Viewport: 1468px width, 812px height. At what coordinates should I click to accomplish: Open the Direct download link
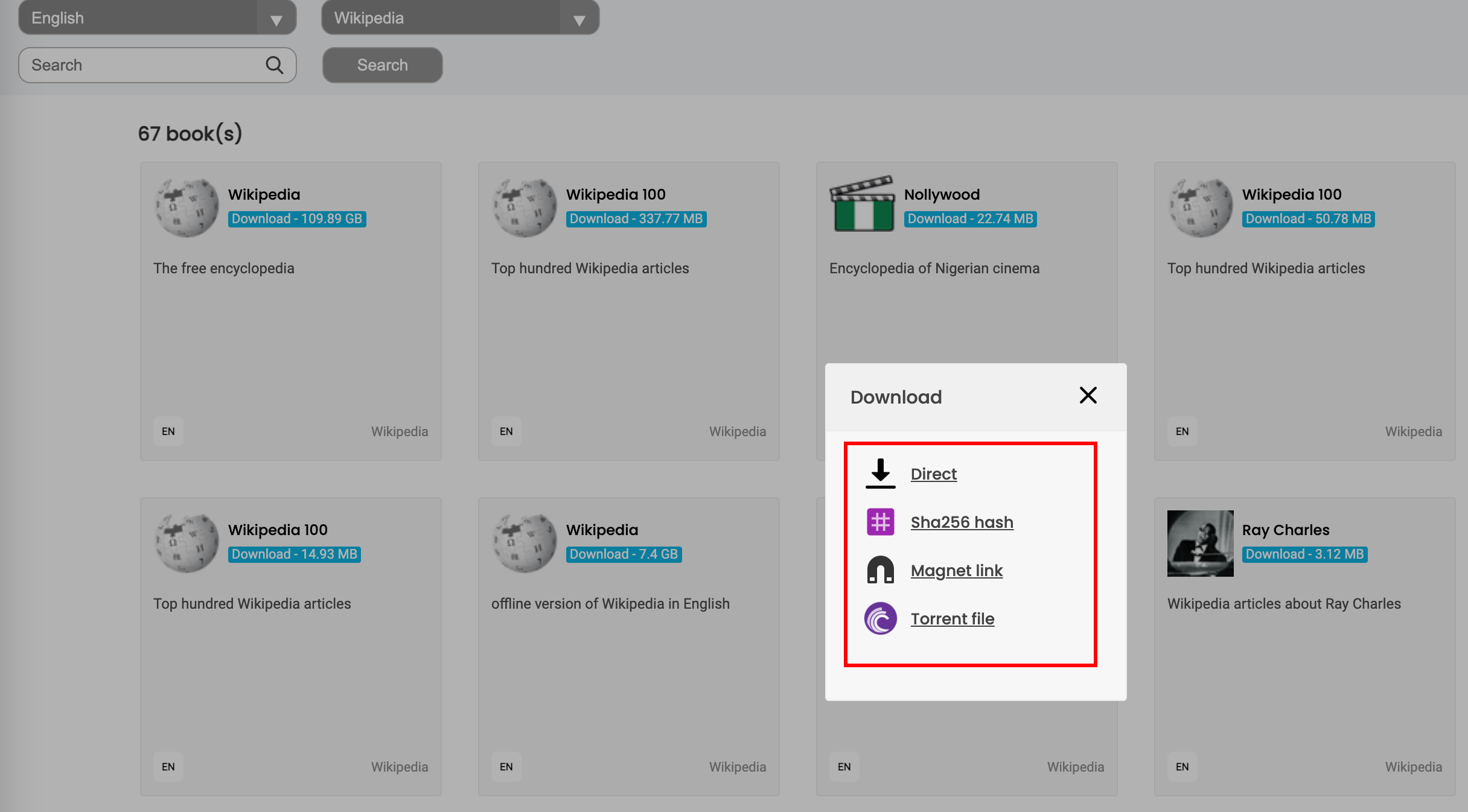(x=933, y=474)
